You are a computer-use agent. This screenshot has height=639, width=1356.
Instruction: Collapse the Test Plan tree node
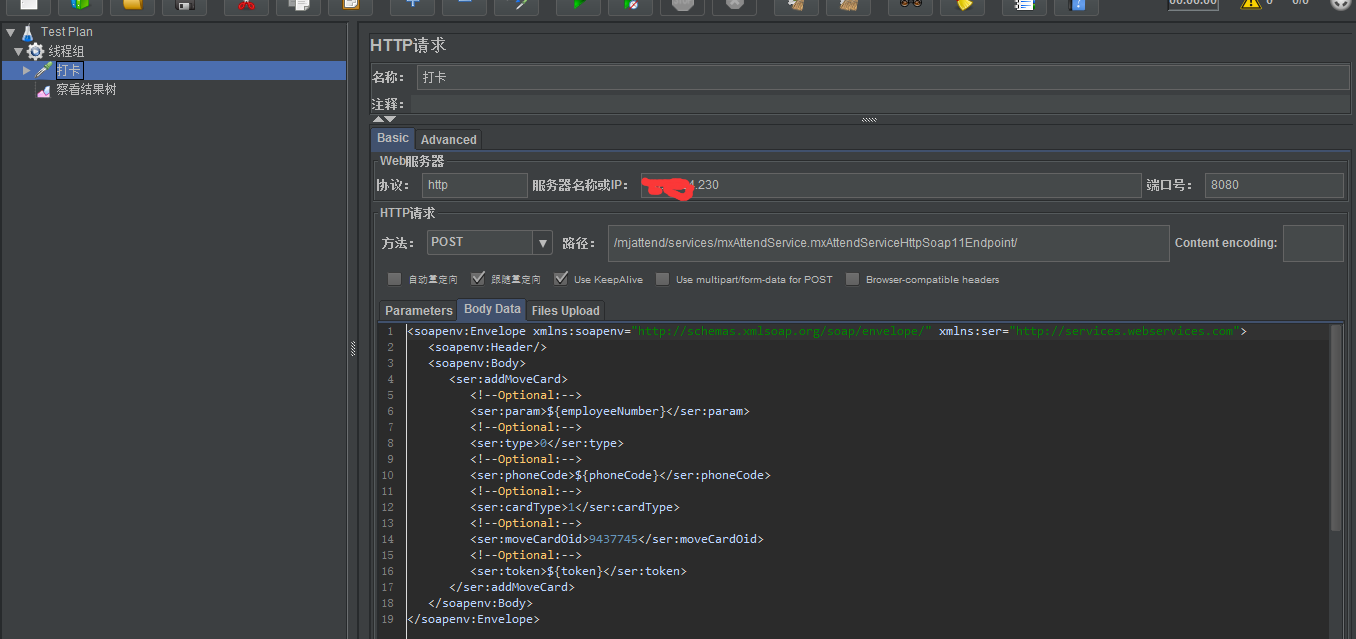click(10, 32)
